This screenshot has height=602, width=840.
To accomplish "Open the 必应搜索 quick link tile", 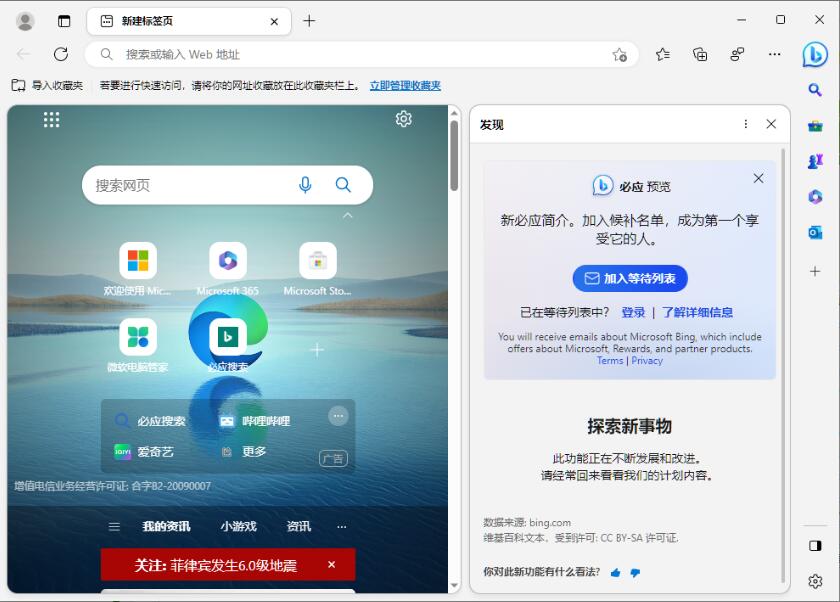I will click(228, 345).
